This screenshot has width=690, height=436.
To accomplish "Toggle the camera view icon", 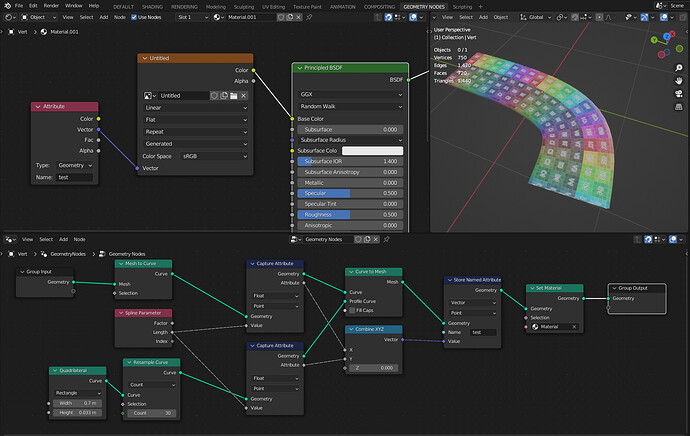I will (x=679, y=93).
